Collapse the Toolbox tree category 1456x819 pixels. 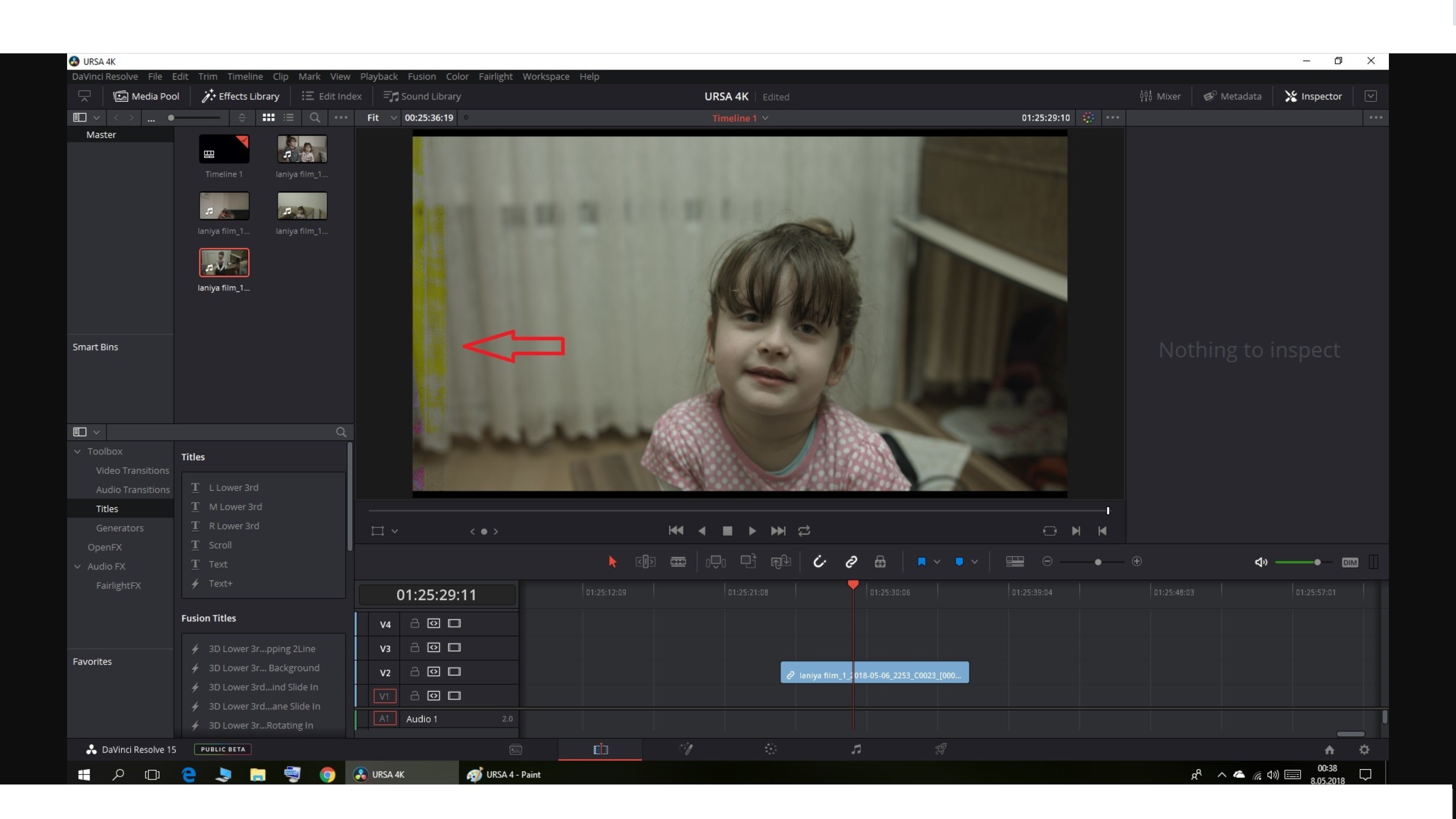[77, 451]
